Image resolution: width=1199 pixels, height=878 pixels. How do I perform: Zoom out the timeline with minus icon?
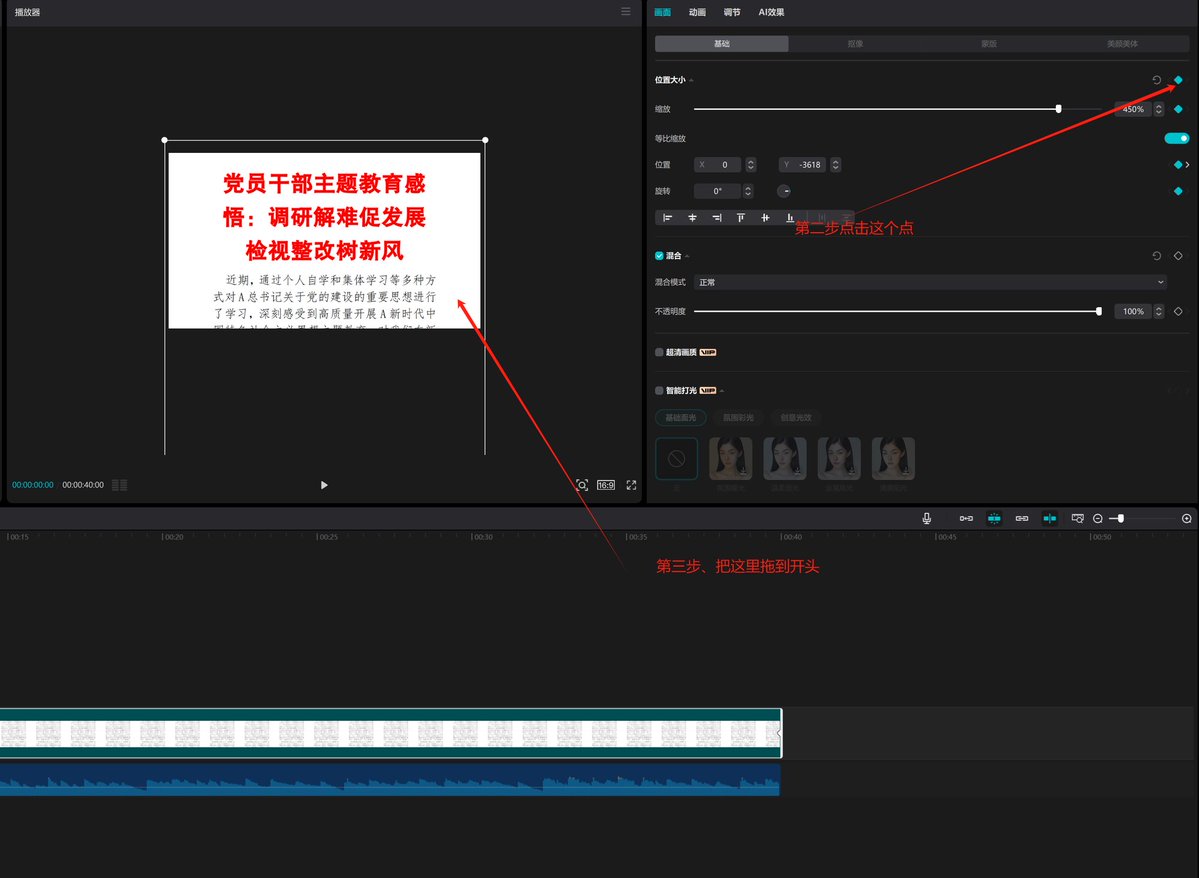click(x=1097, y=519)
